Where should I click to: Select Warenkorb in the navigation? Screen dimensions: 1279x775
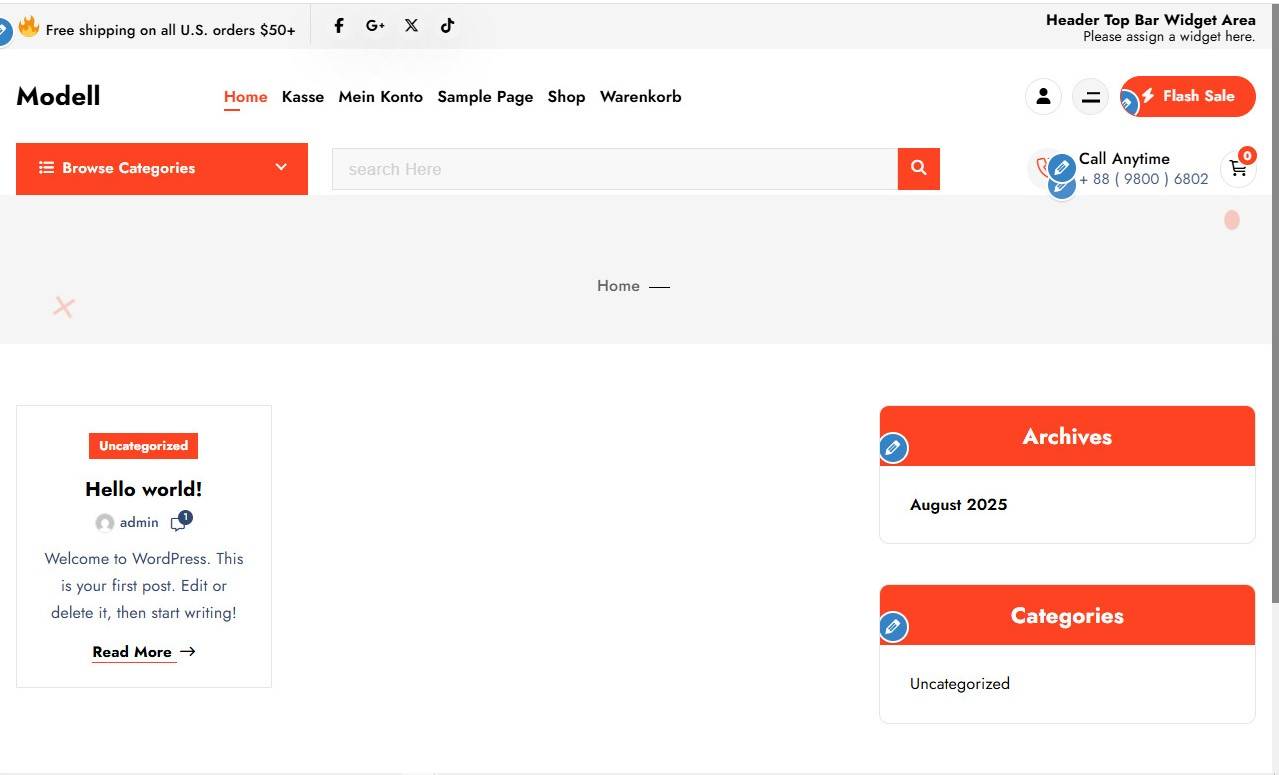[640, 97]
